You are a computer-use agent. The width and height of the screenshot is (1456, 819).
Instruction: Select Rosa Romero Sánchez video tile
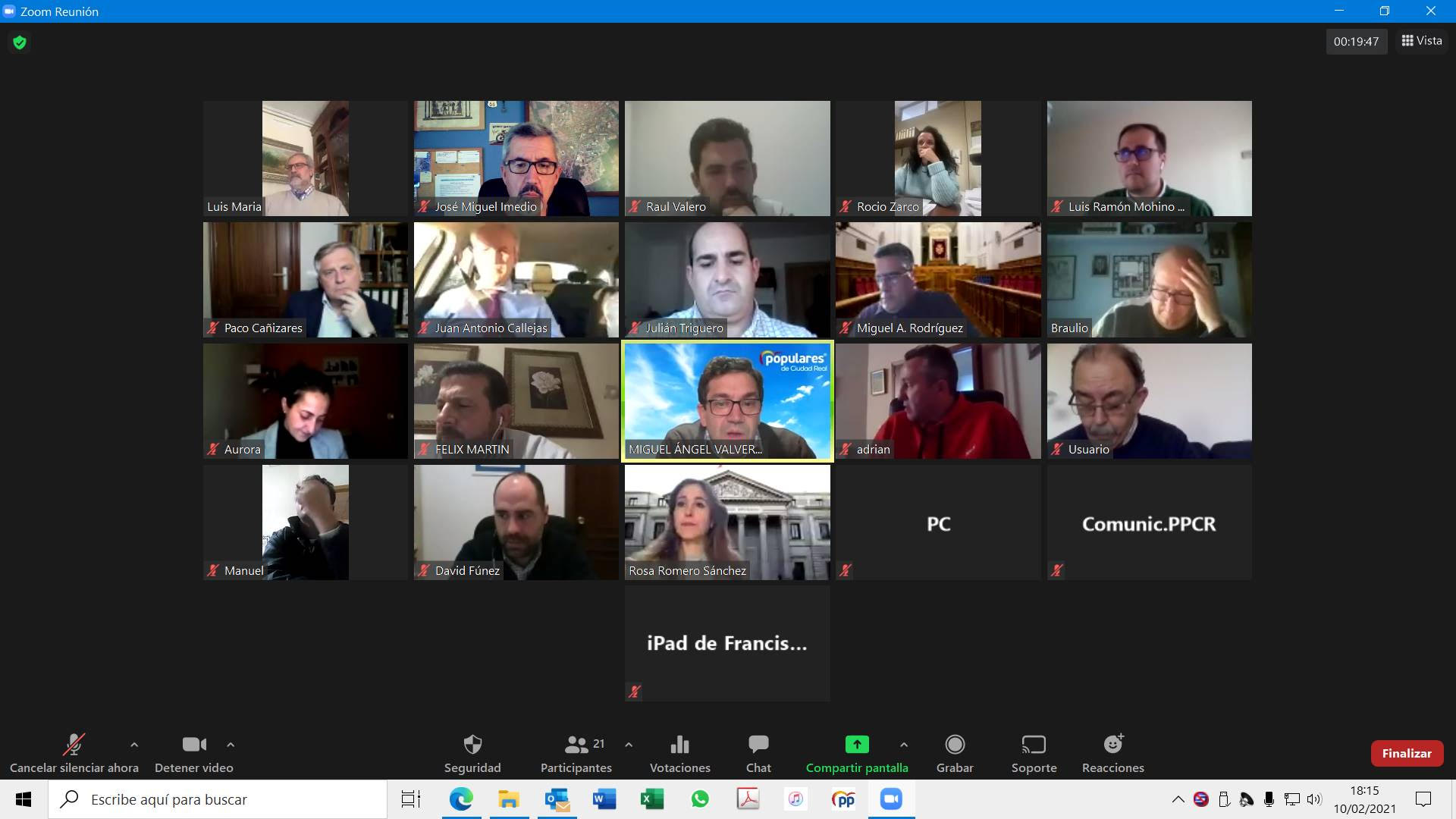727,522
